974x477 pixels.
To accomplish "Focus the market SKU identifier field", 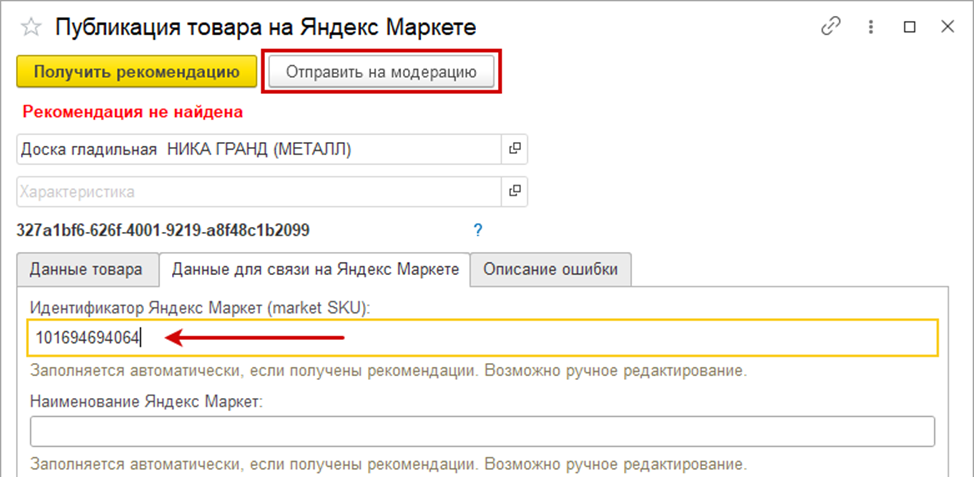I will pyautogui.click(x=480, y=338).
